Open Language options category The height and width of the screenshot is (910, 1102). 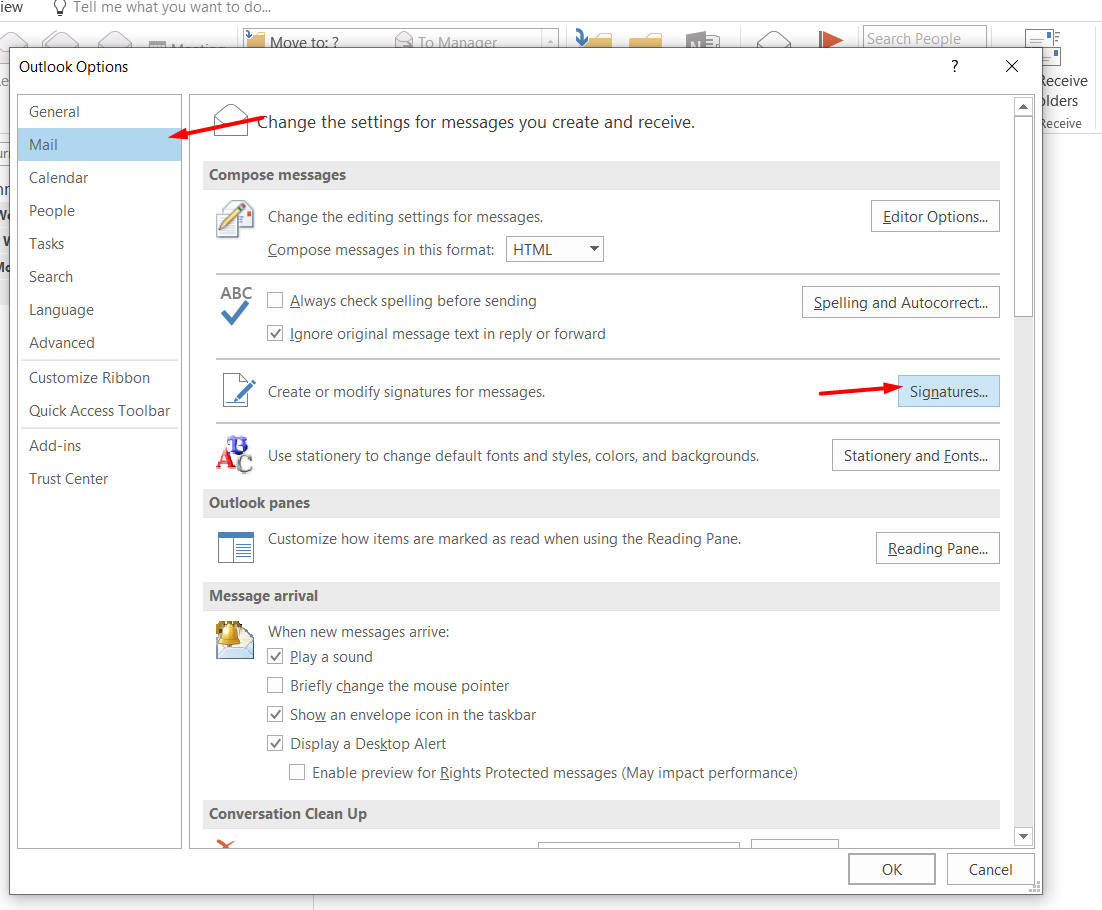click(99, 310)
